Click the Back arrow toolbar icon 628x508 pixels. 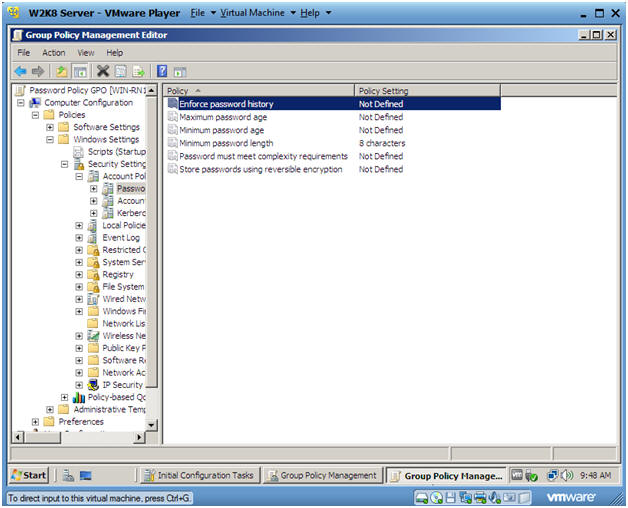tap(20, 72)
